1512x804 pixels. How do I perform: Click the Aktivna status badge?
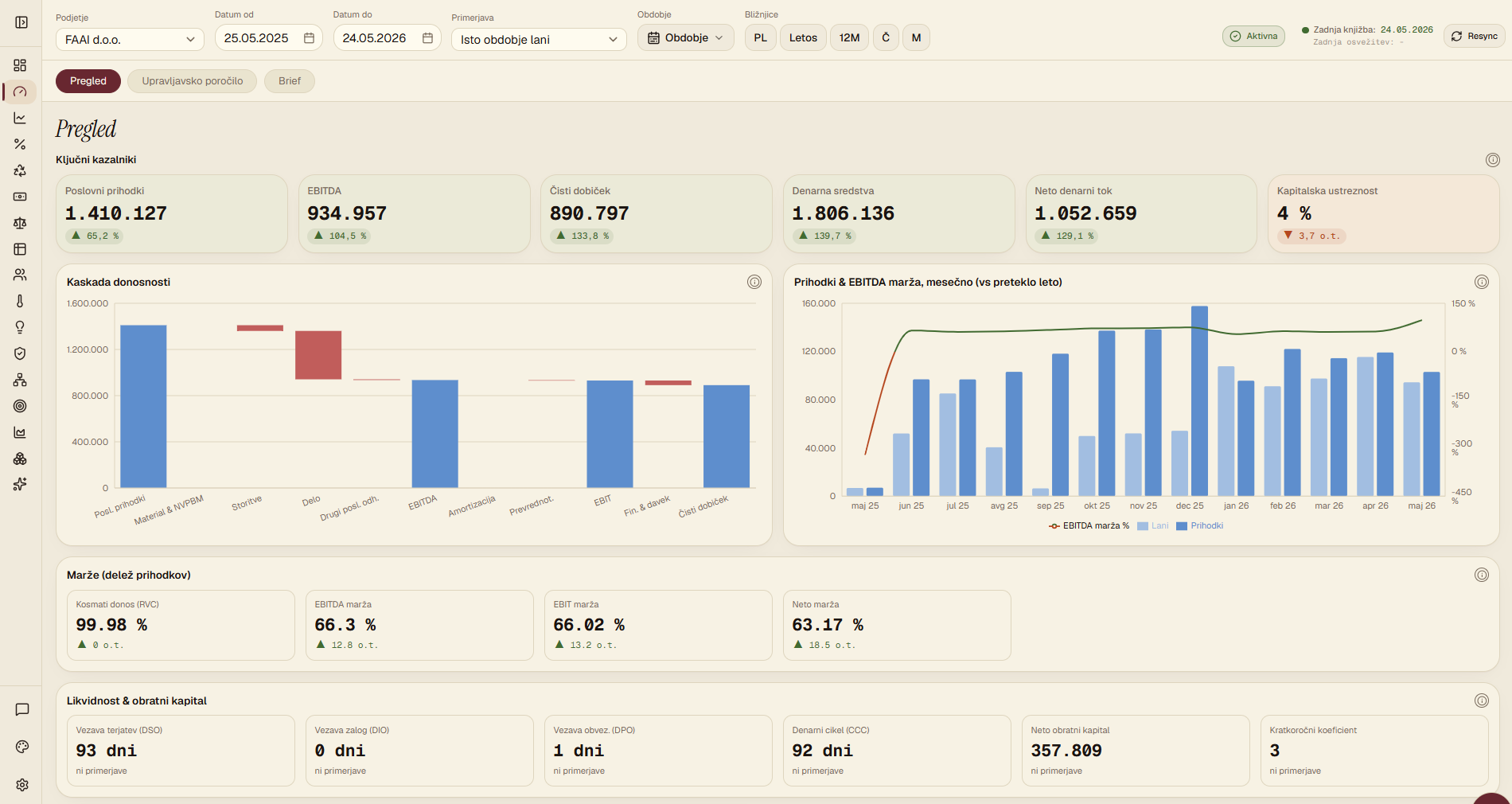[1253, 36]
